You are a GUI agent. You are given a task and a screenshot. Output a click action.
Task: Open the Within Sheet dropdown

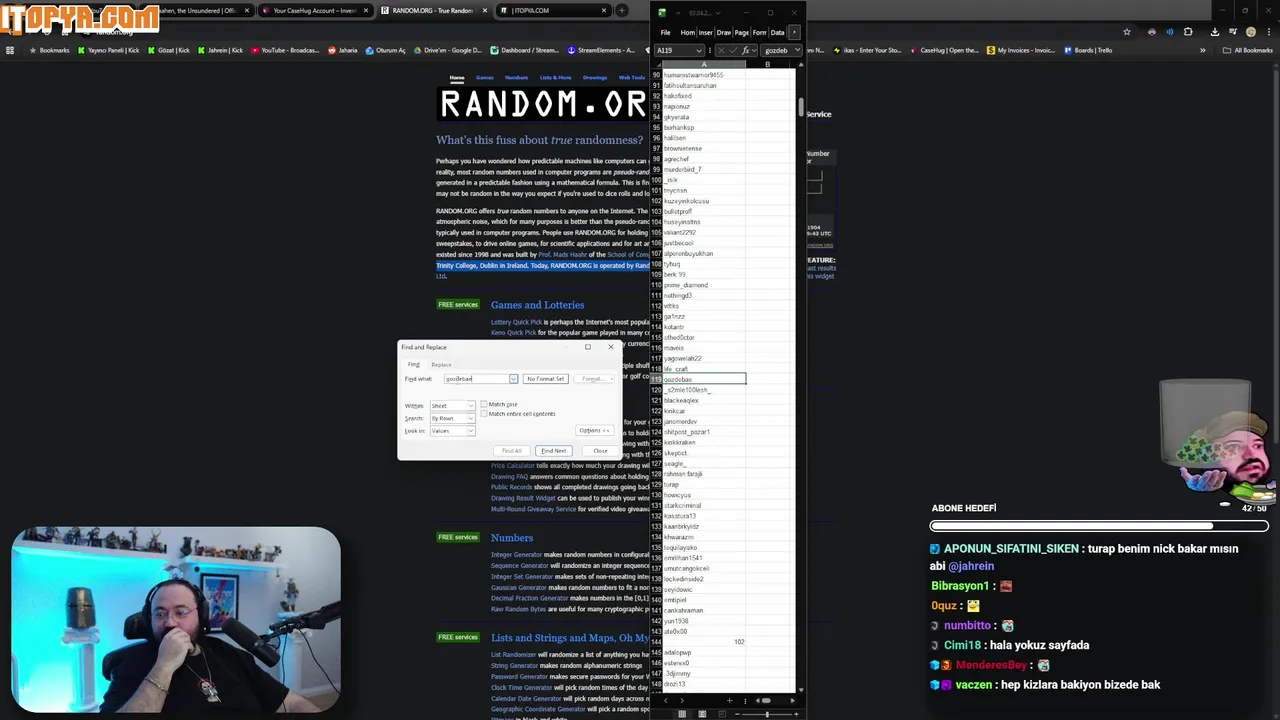click(x=452, y=406)
